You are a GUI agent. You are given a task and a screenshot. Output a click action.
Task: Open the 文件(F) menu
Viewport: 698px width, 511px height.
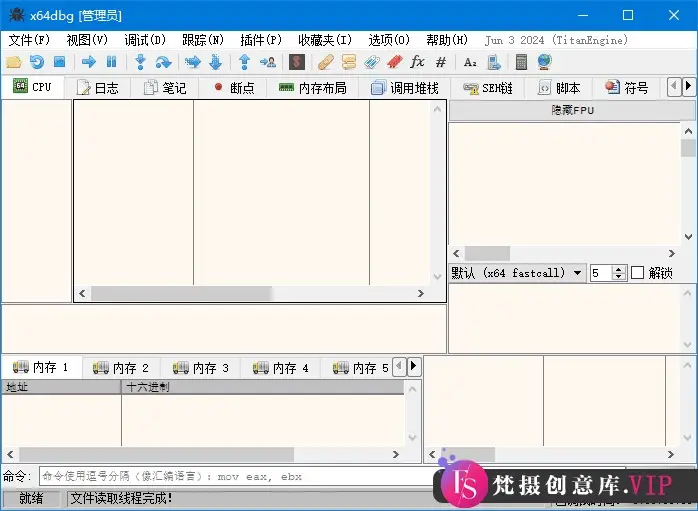coord(29,40)
